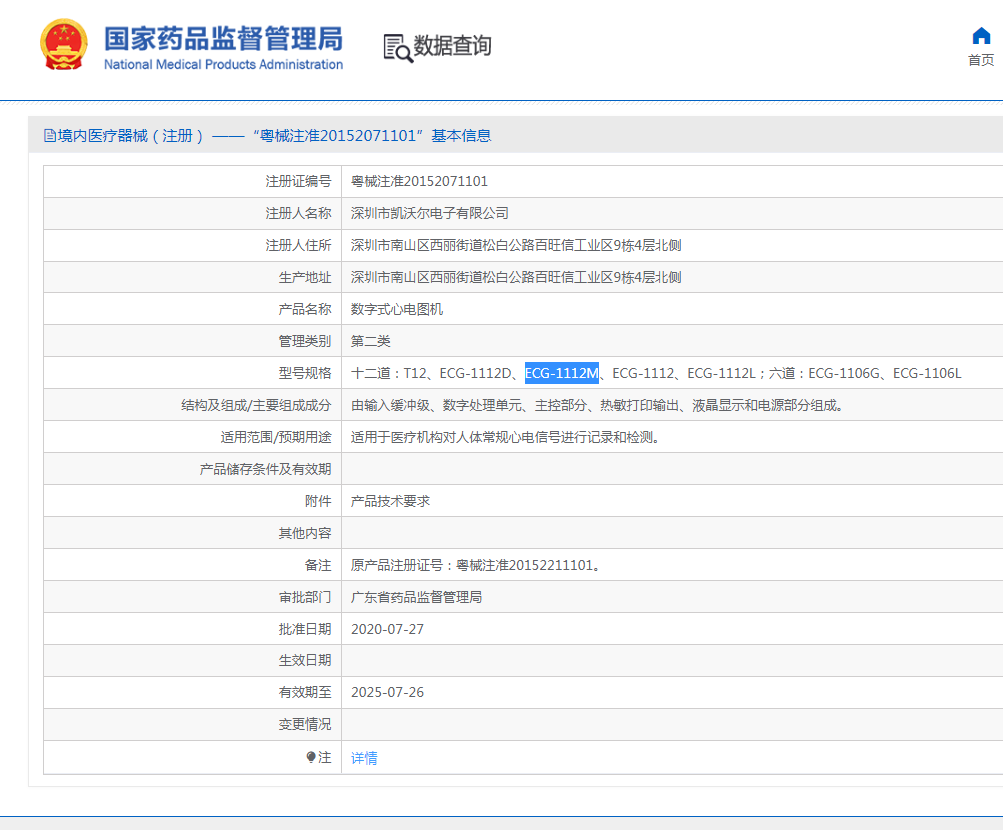The height and width of the screenshot is (830, 1003).
Task: Click 首页 label under home icon
Action: point(981,60)
